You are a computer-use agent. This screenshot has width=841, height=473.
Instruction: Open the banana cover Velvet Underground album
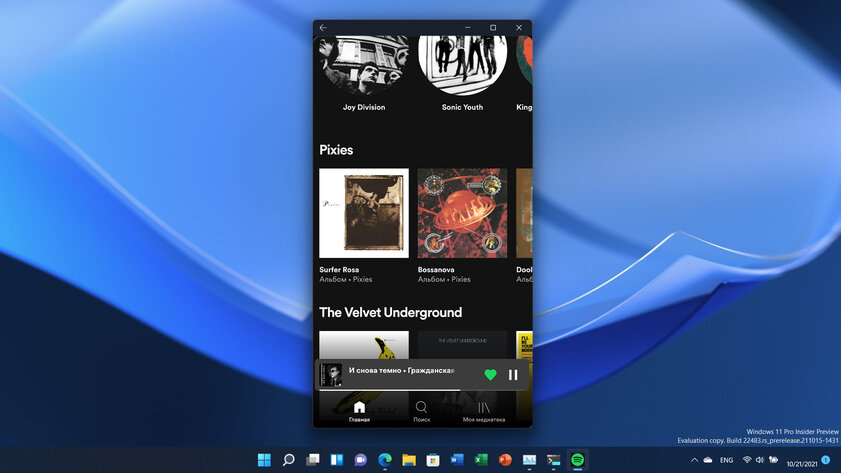(x=364, y=345)
